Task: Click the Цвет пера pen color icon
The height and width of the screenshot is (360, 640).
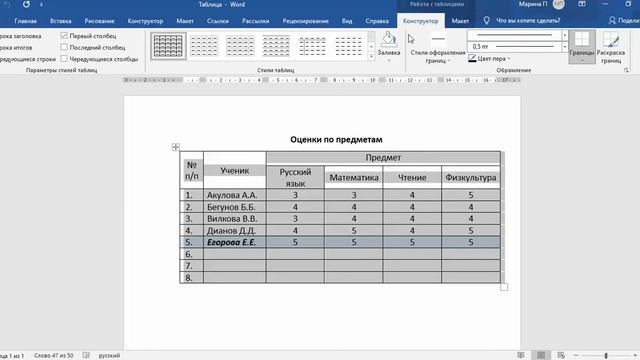Action: (x=472, y=59)
